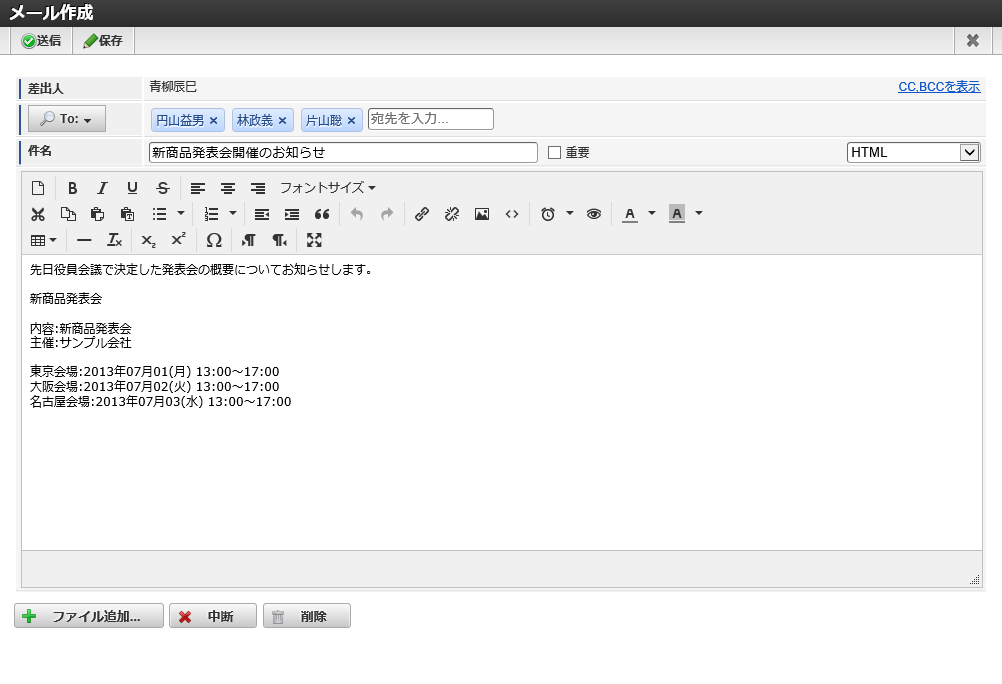Decrease indent icon
Screen dimensions: 1002x684
click(x=262, y=214)
